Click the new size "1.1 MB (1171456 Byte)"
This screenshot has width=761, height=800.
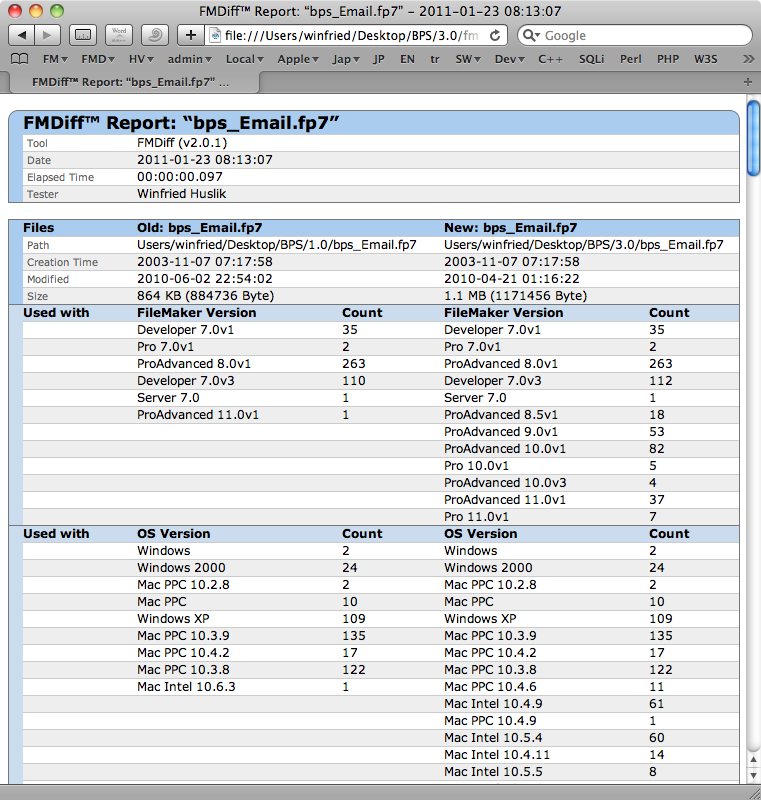[x=516, y=296]
